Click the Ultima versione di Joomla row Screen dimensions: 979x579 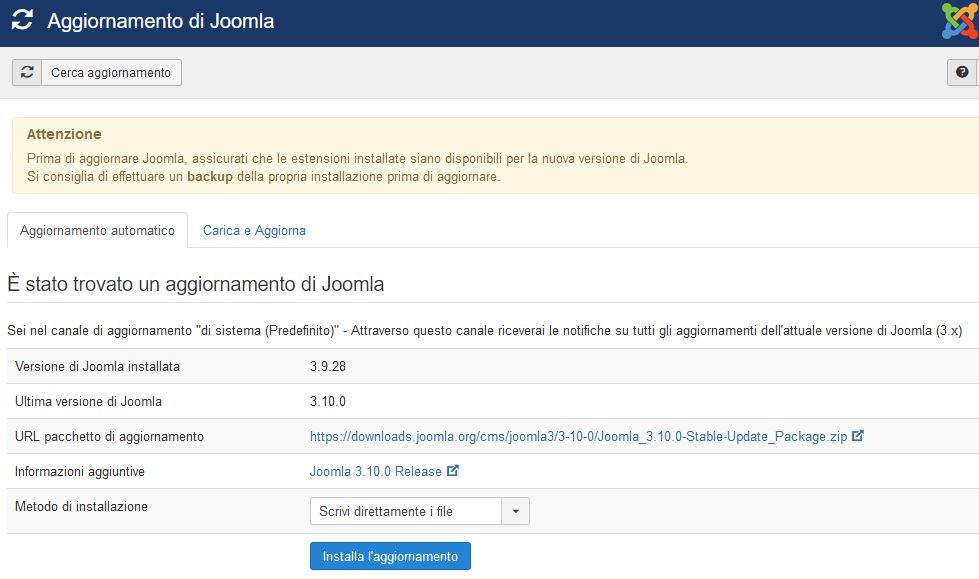click(200, 399)
